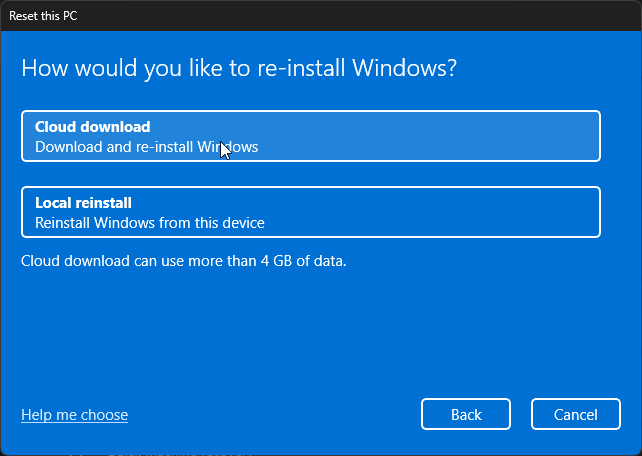Click the bold 'Cloud download' label
The height and width of the screenshot is (456, 642).
tap(92, 127)
